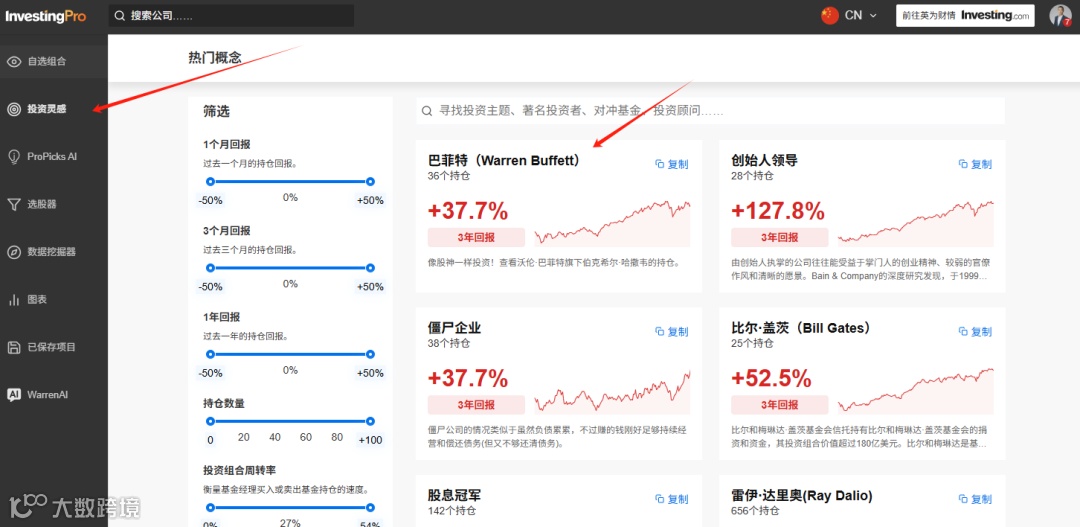Click the AI icon for WarrenAI
Viewport: 1080px width, 527px height.
14,395
